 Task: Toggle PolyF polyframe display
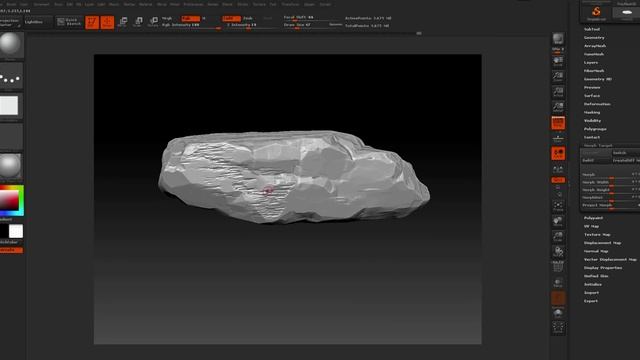coord(558,267)
